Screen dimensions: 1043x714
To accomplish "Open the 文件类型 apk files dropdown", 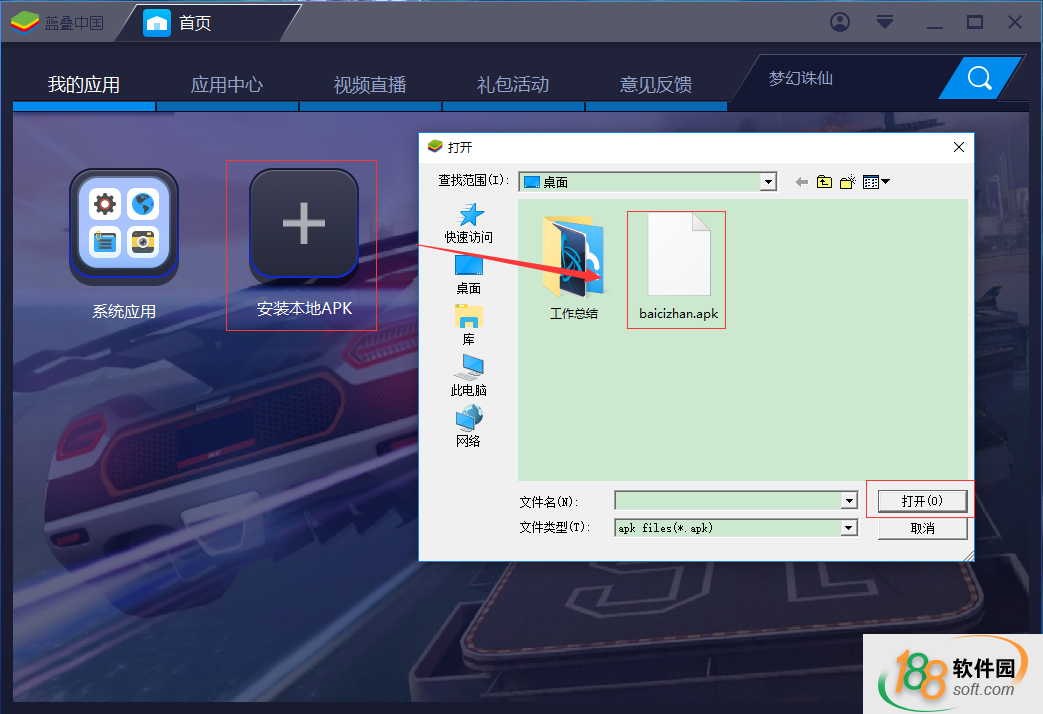I will point(849,528).
